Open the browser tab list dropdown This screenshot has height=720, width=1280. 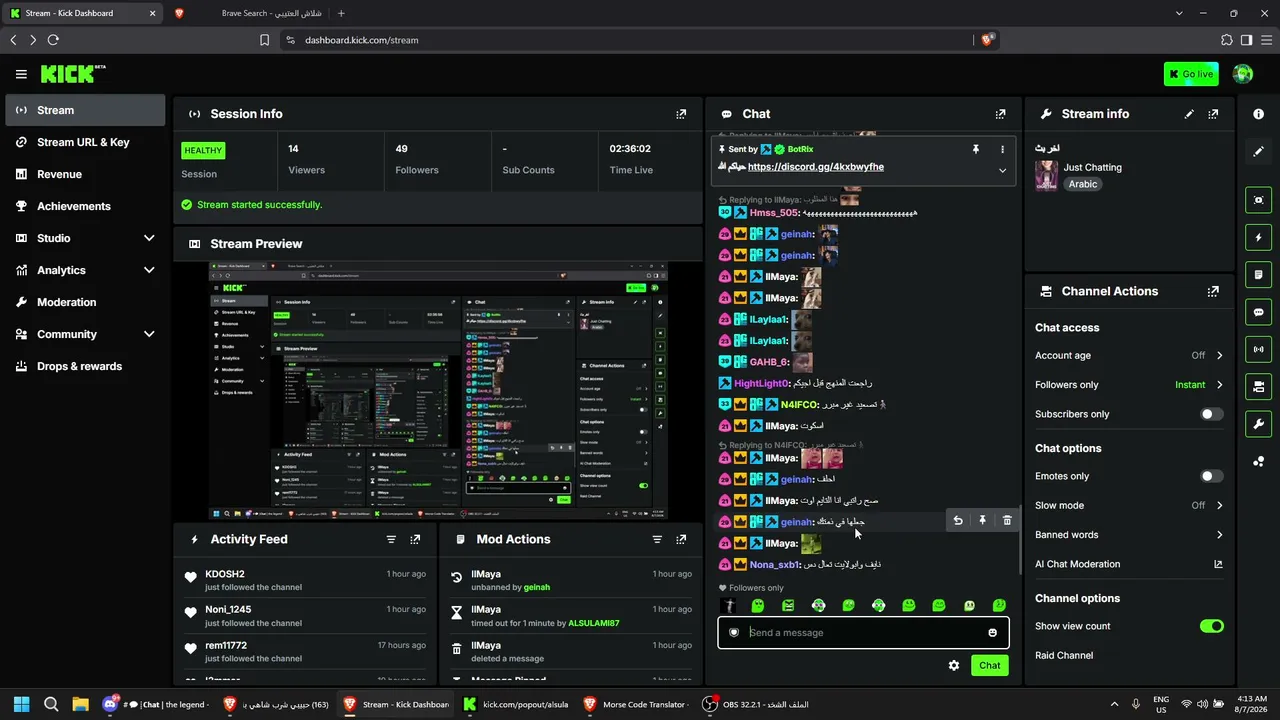tap(1179, 13)
